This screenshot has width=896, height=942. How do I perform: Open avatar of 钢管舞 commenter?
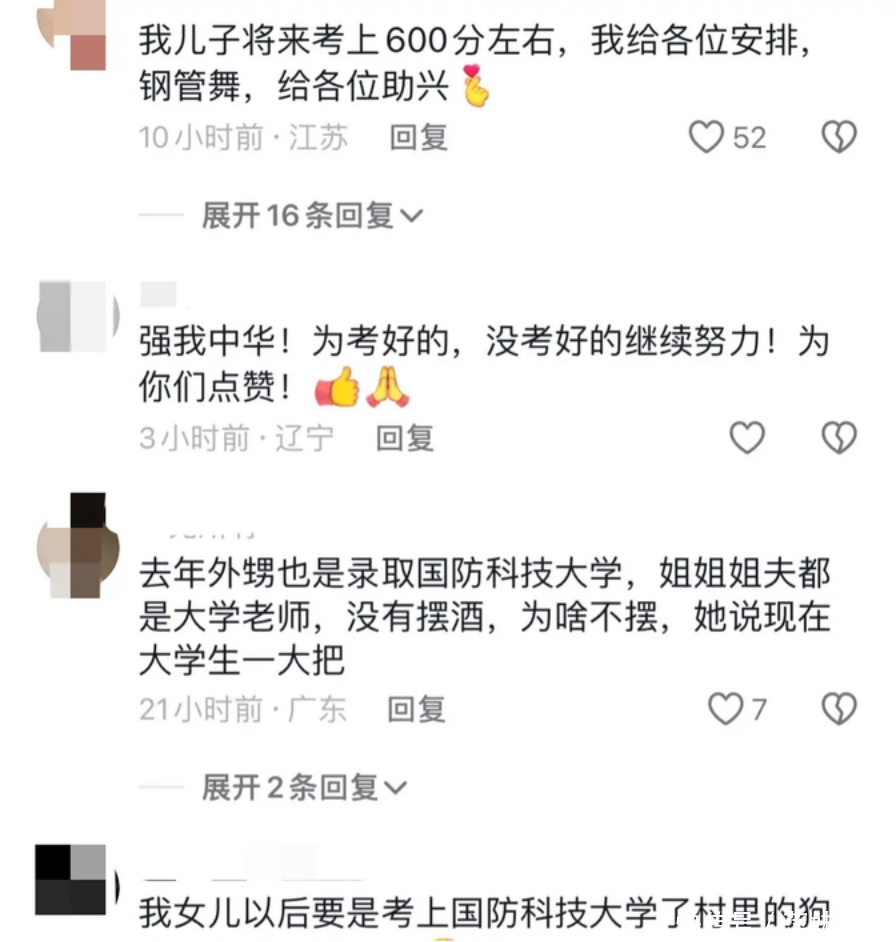click(x=72, y=35)
